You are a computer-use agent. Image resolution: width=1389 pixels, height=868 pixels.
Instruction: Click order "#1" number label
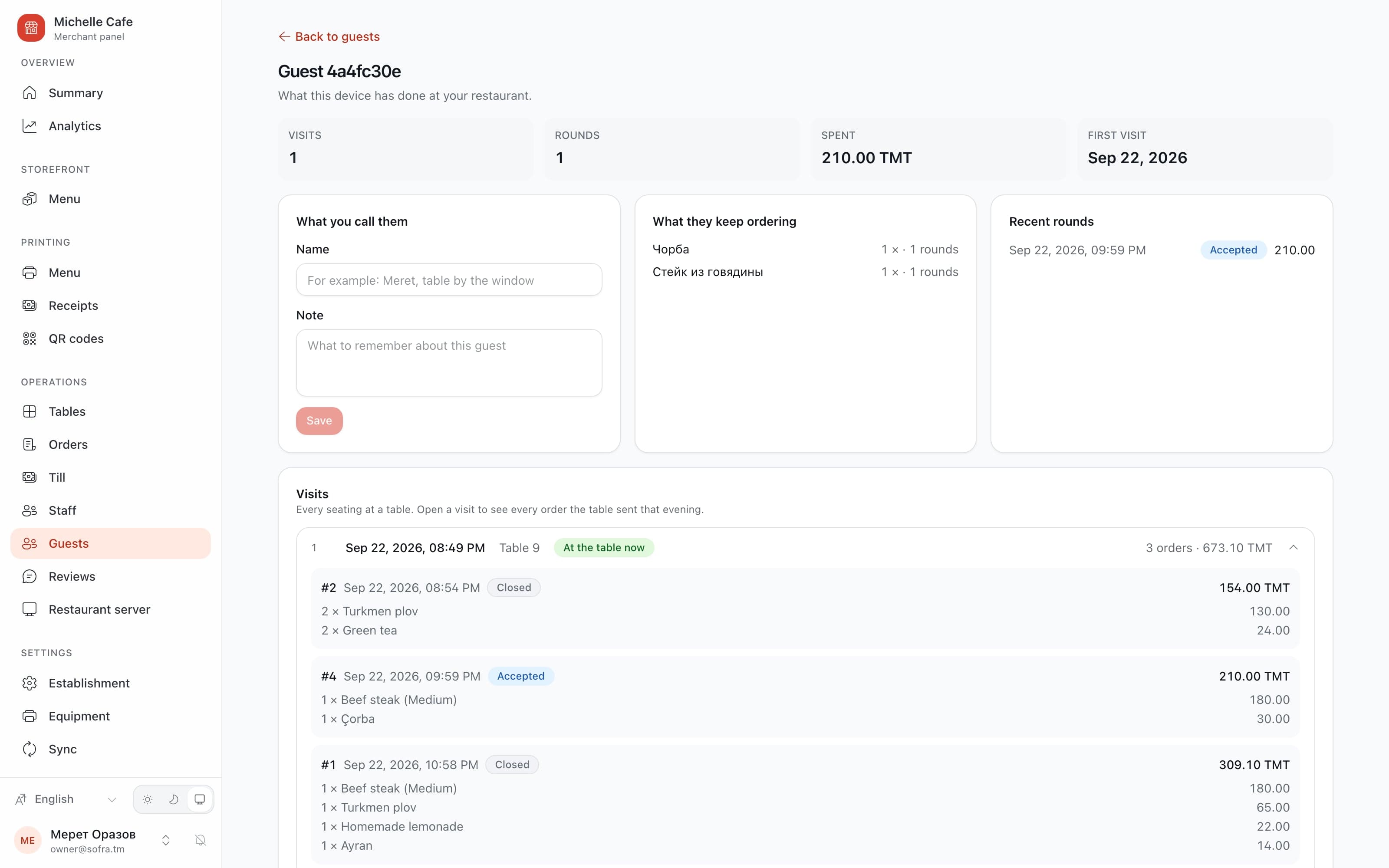coord(329,765)
